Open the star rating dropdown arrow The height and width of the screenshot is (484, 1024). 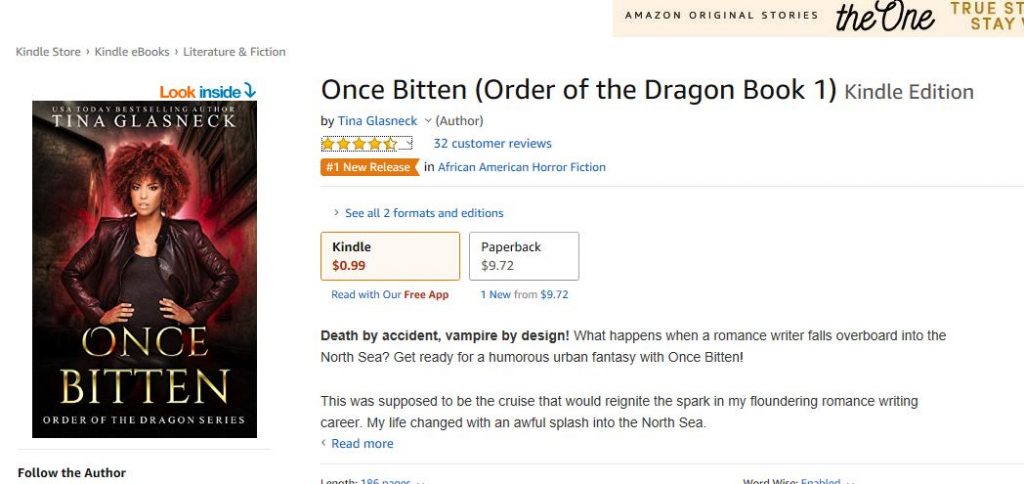click(406, 144)
